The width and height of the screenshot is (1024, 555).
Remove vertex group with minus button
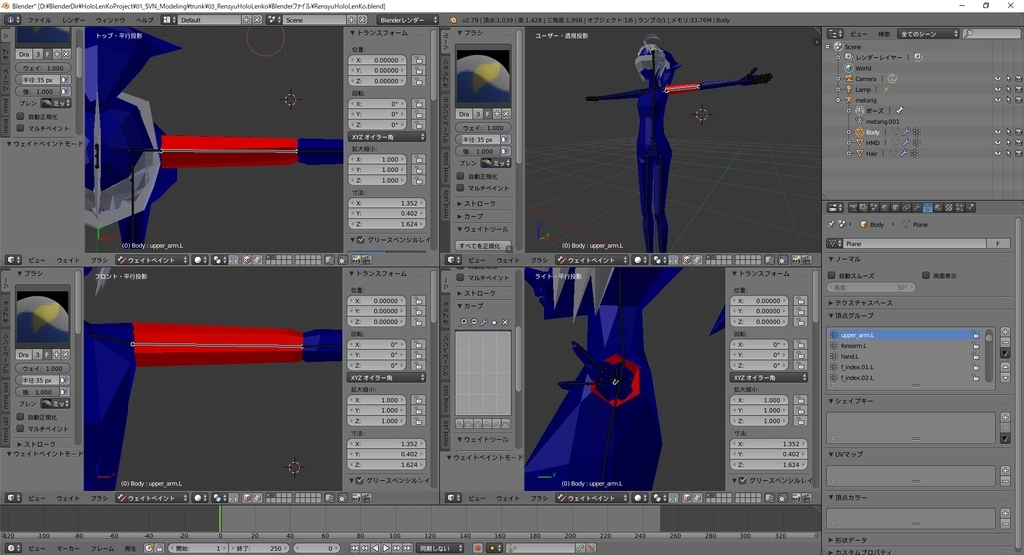pos(1006,342)
